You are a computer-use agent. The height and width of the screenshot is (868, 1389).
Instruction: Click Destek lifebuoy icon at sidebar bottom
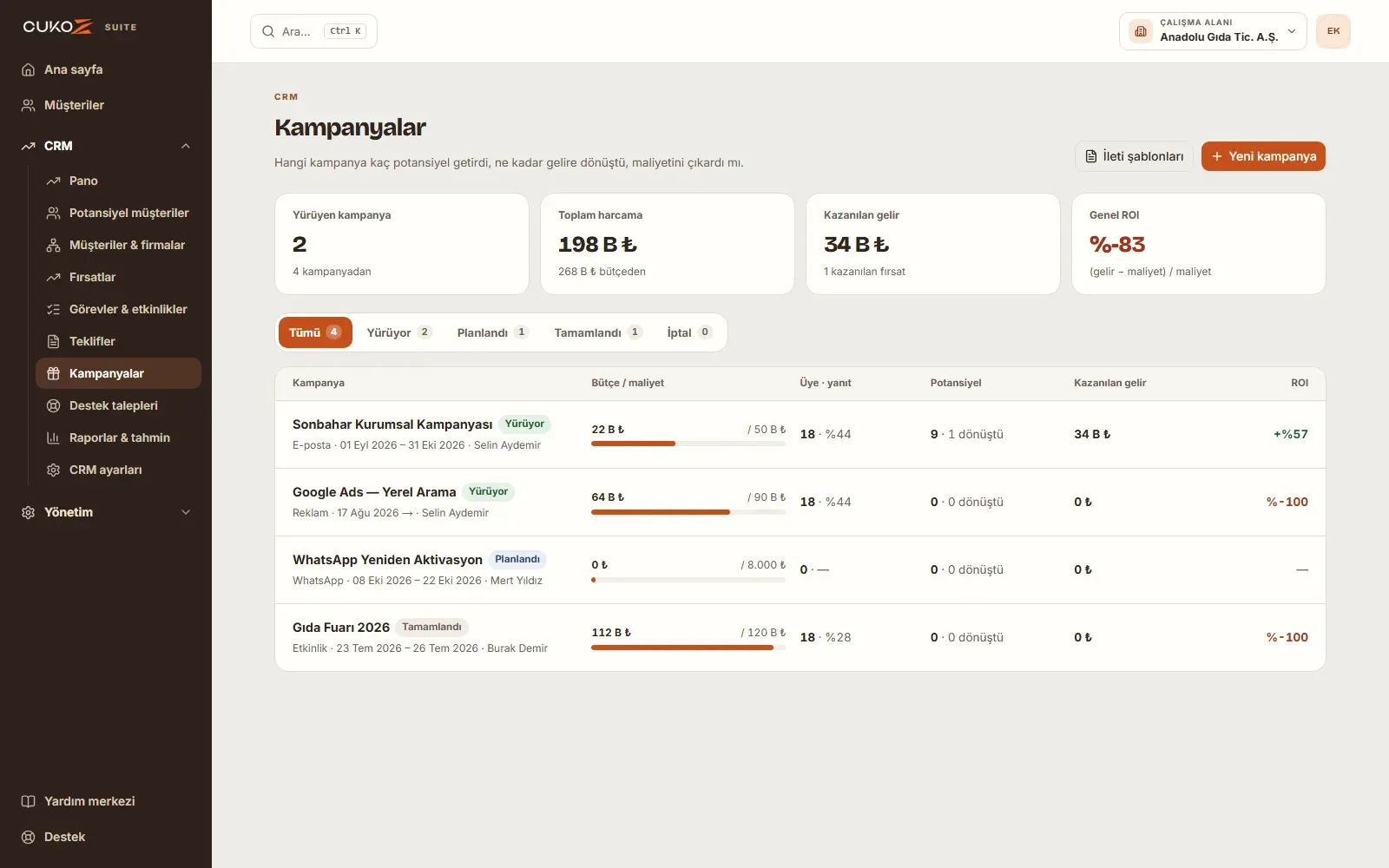point(28,837)
